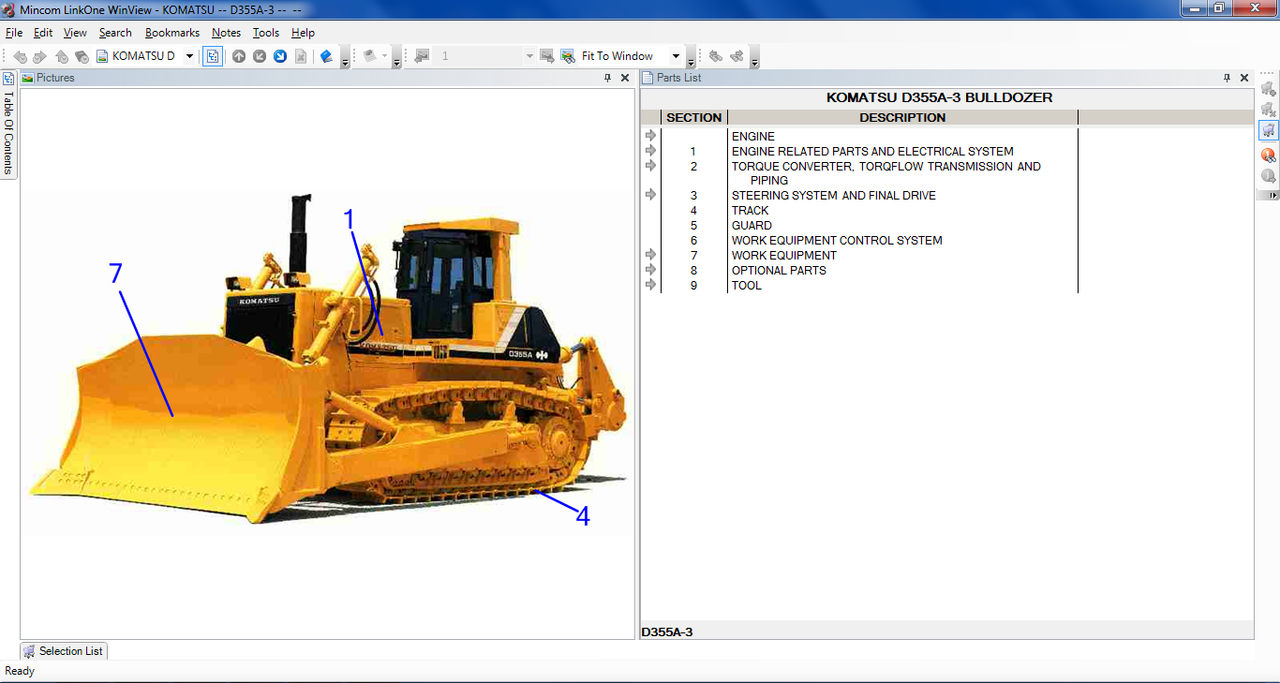Screen dimensions: 1280x683
Task: Open the Table Of Contents side tab
Action: (x=8, y=124)
